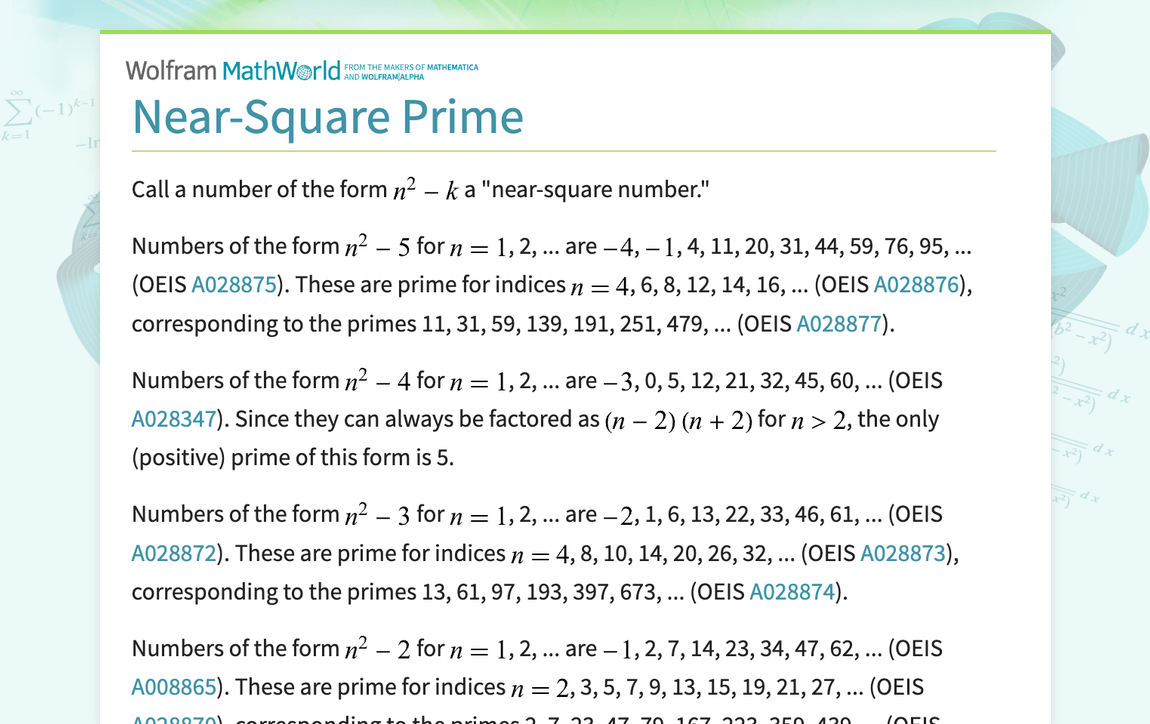Click the Near-Square Prime page title

pos(328,117)
